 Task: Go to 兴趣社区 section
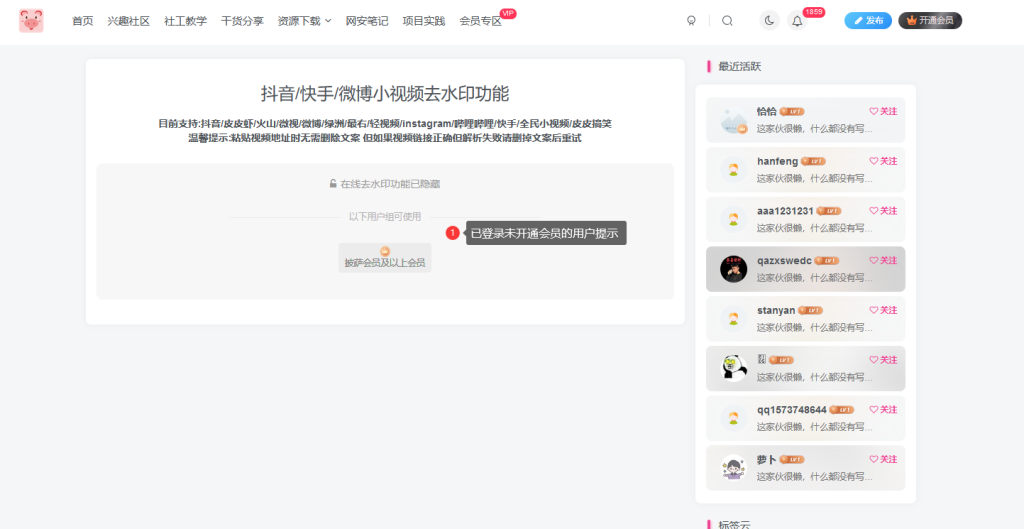pyautogui.click(x=129, y=21)
